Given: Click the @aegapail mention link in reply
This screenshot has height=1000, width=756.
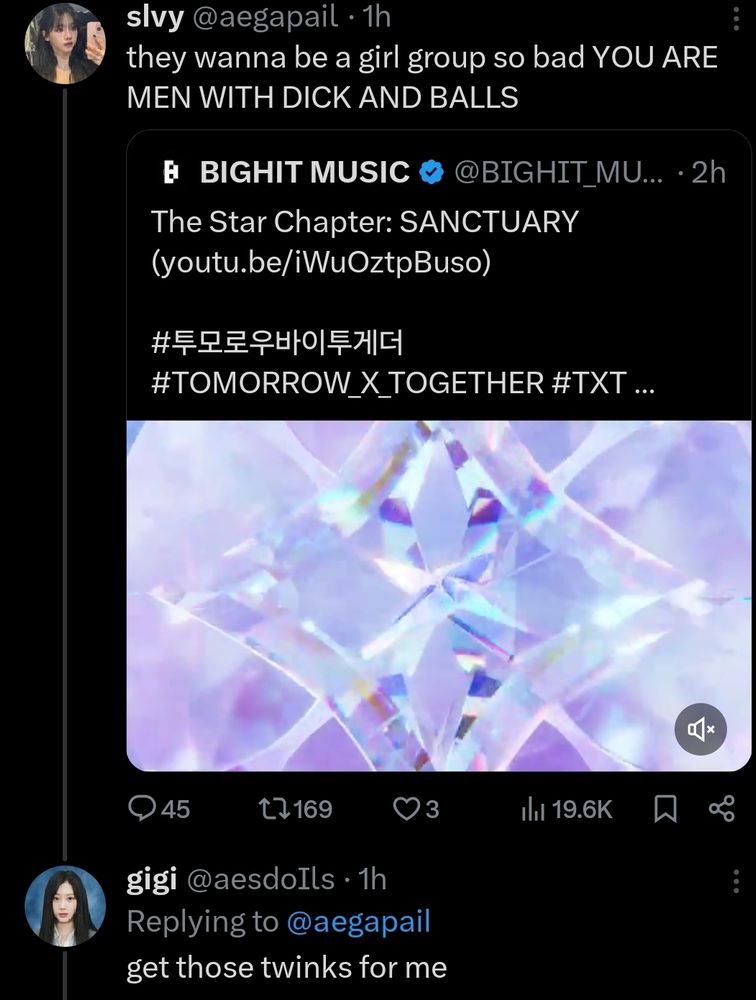Looking at the screenshot, I should click(x=359, y=922).
